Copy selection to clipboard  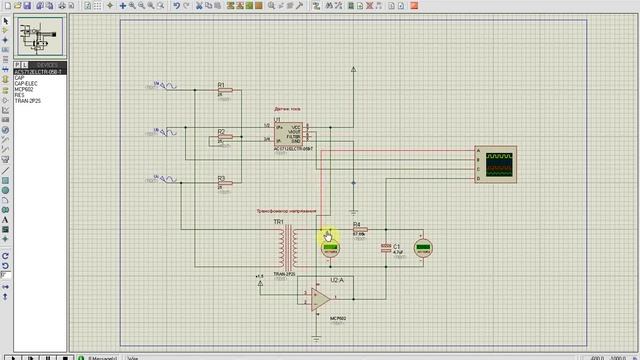(x=208, y=6)
